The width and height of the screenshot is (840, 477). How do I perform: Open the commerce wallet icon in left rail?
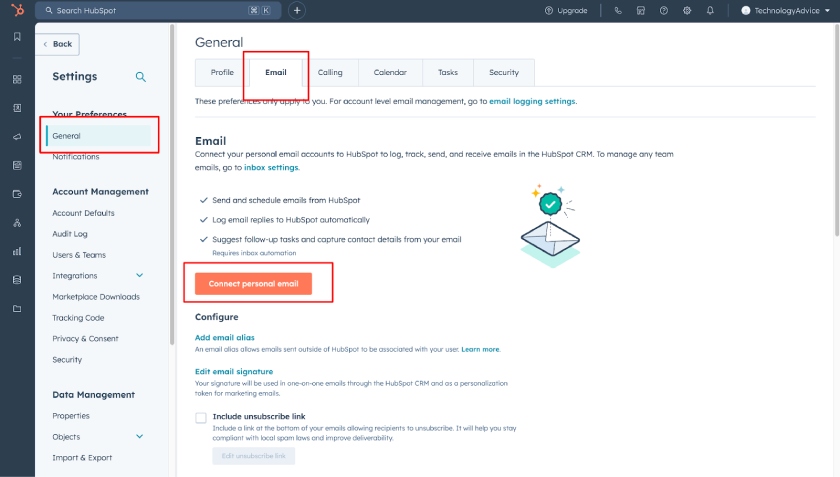pyautogui.click(x=17, y=194)
